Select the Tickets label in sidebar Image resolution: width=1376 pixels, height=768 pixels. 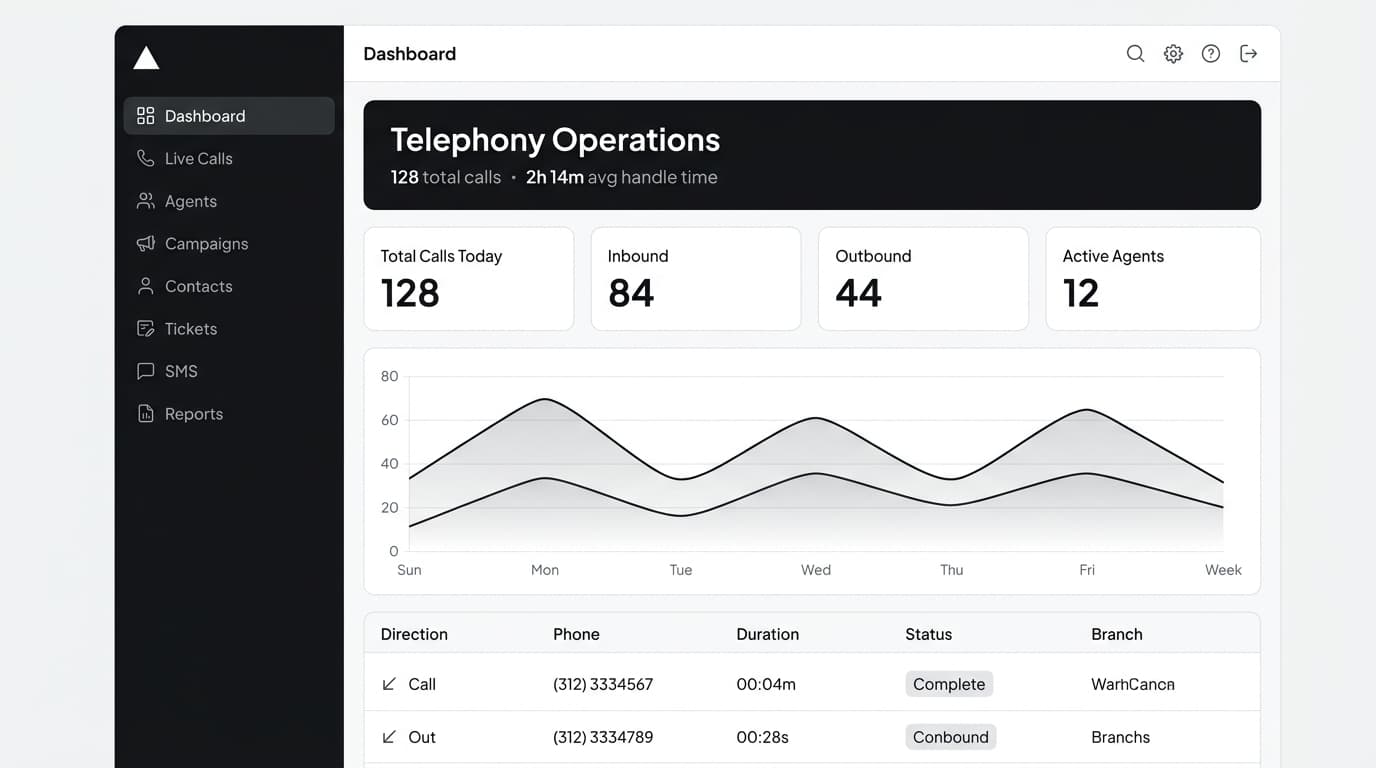tap(191, 328)
